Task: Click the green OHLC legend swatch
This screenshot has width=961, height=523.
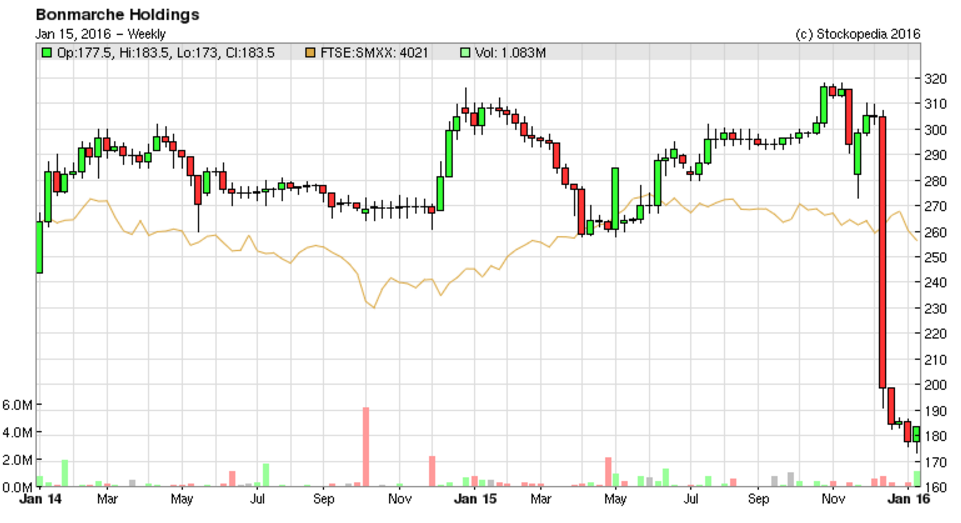Action: (46, 53)
